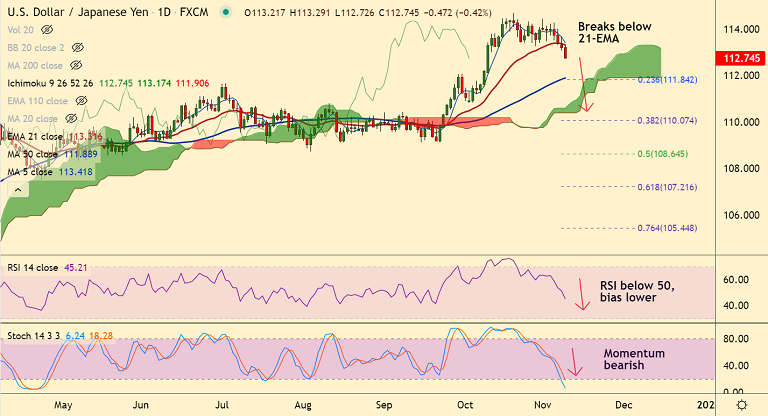The height and width of the screenshot is (416, 768).
Task: Select the MA 50 close legend
Action: pyautogui.click(x=32, y=154)
